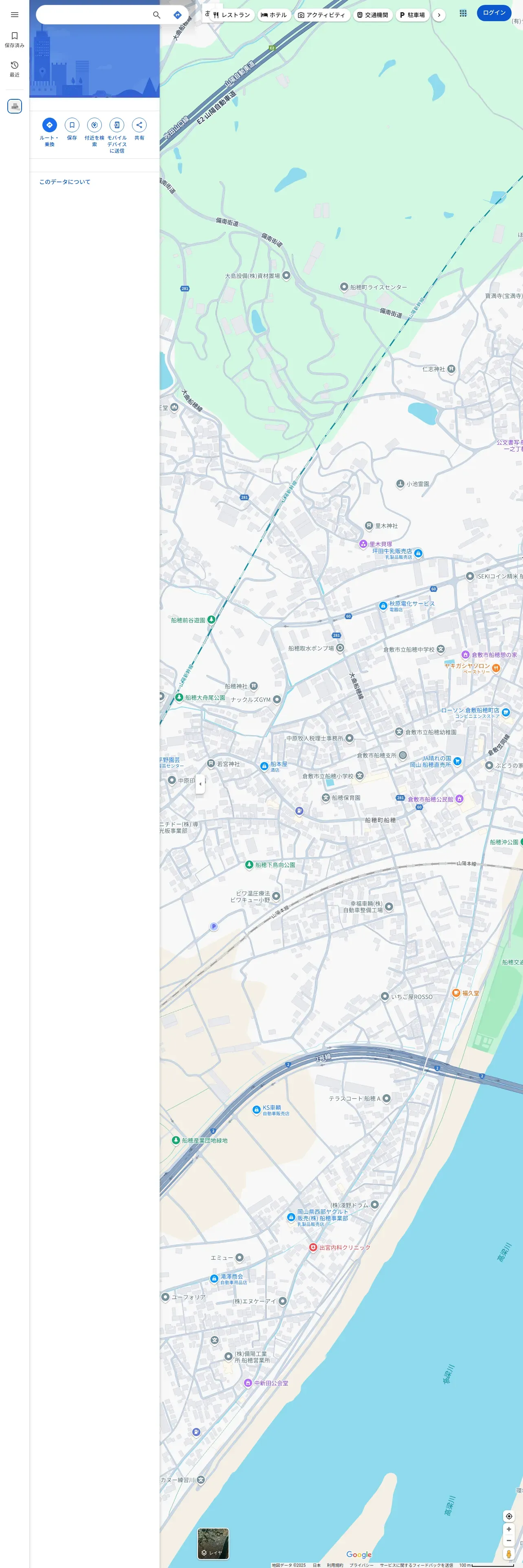523x1568 pixels.
Task: Click the 船穂取水ポンプ場 label
Action: tap(311, 648)
